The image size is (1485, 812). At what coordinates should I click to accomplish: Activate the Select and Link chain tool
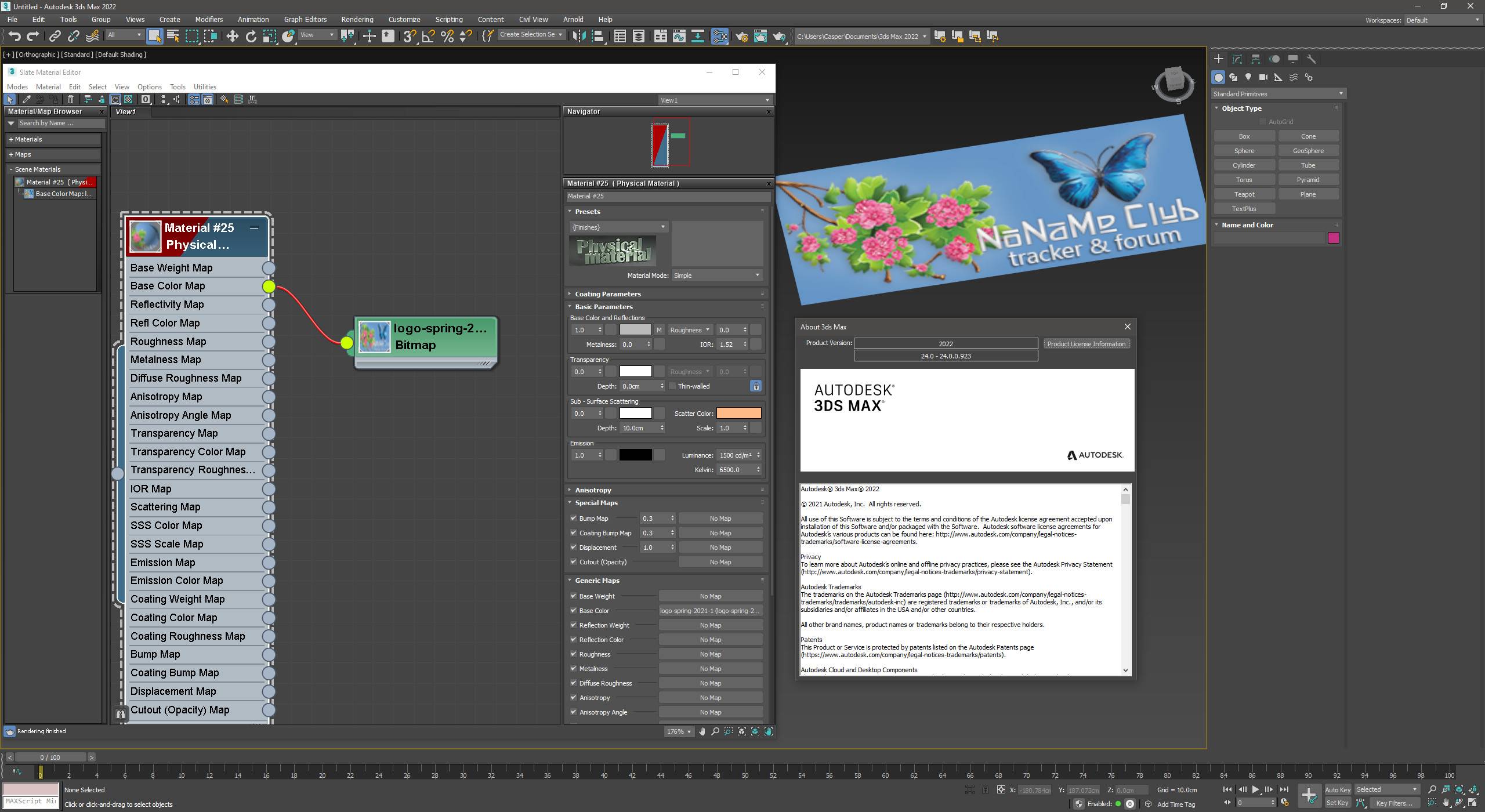coord(55,37)
